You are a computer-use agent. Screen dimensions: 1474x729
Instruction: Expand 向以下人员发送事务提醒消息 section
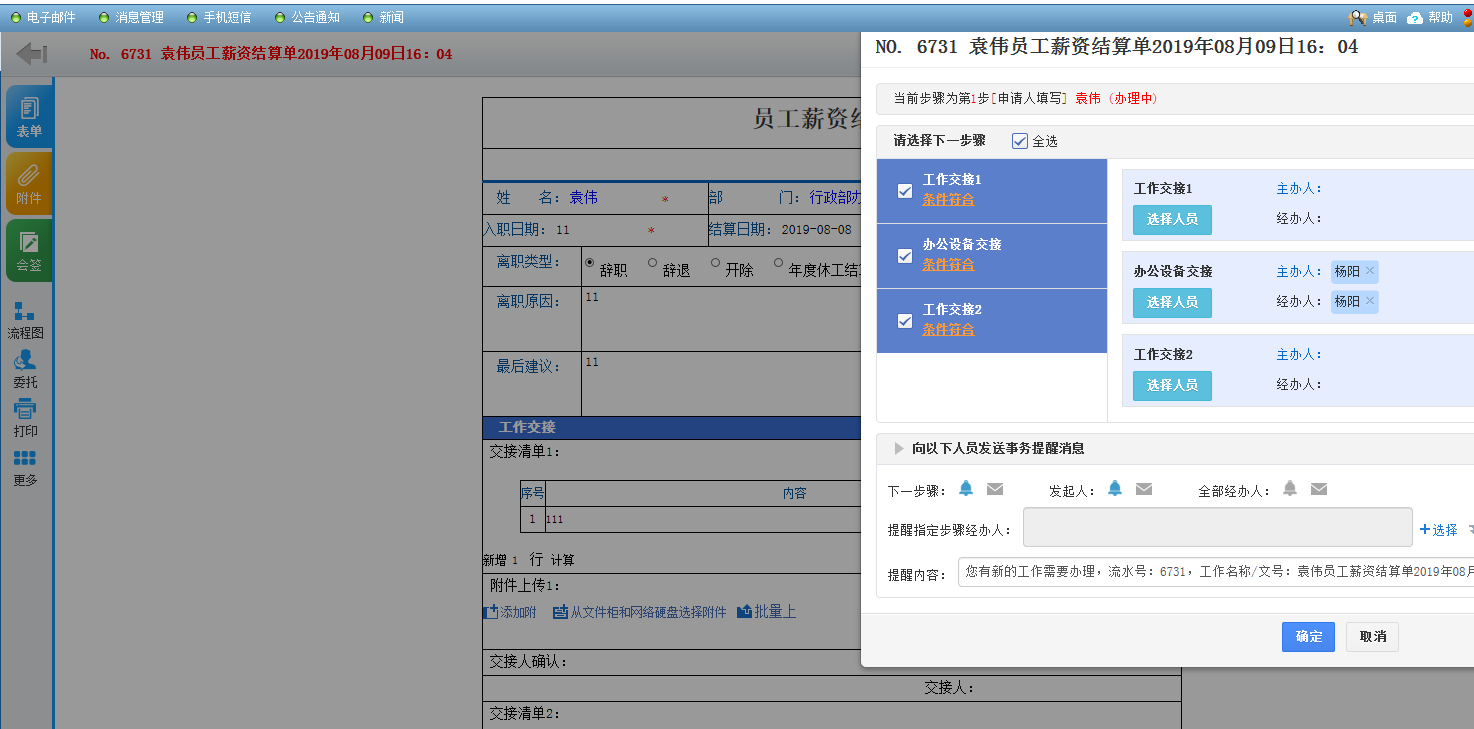pos(898,449)
